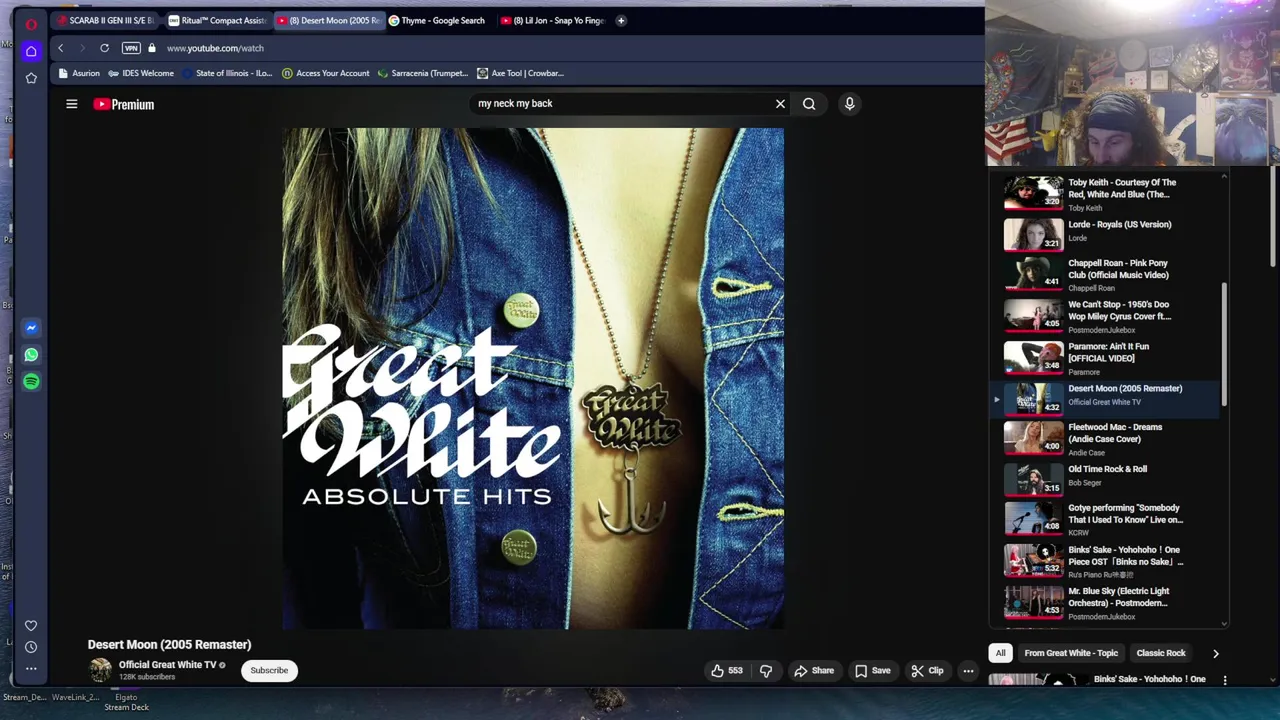Click the playlist panel scrollbar
Viewport: 1280px width, 720px height.
pos(1224,345)
